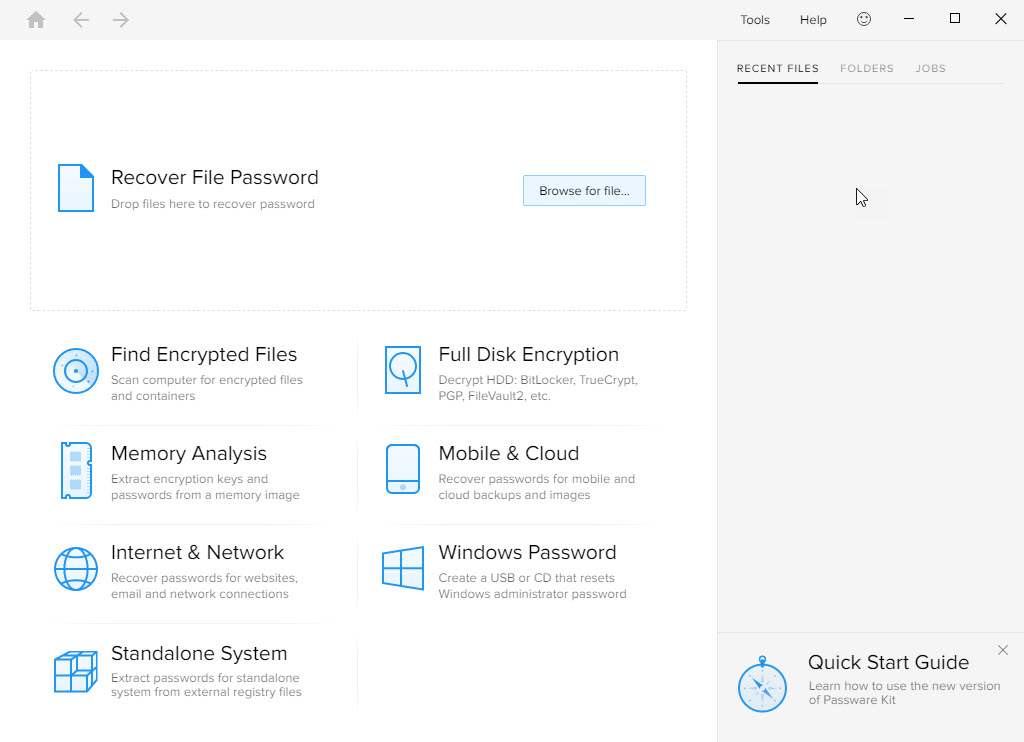Click the Find Encrypted Files disc icon
1024x742 pixels.
pyautogui.click(x=76, y=371)
